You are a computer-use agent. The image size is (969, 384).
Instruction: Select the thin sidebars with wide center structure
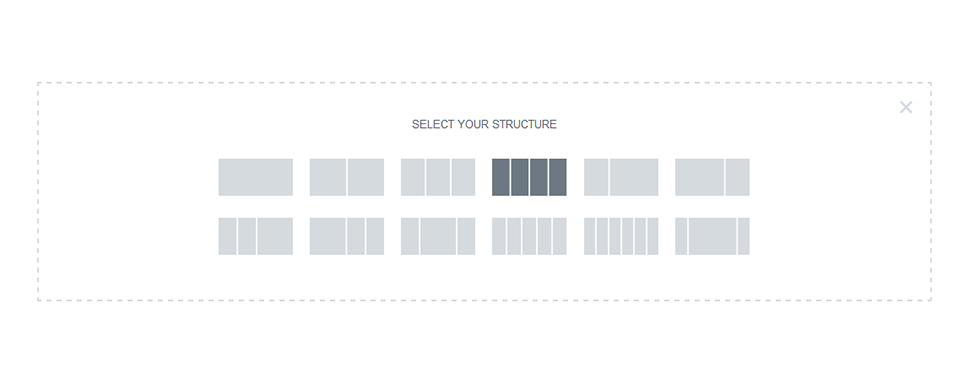713,236
